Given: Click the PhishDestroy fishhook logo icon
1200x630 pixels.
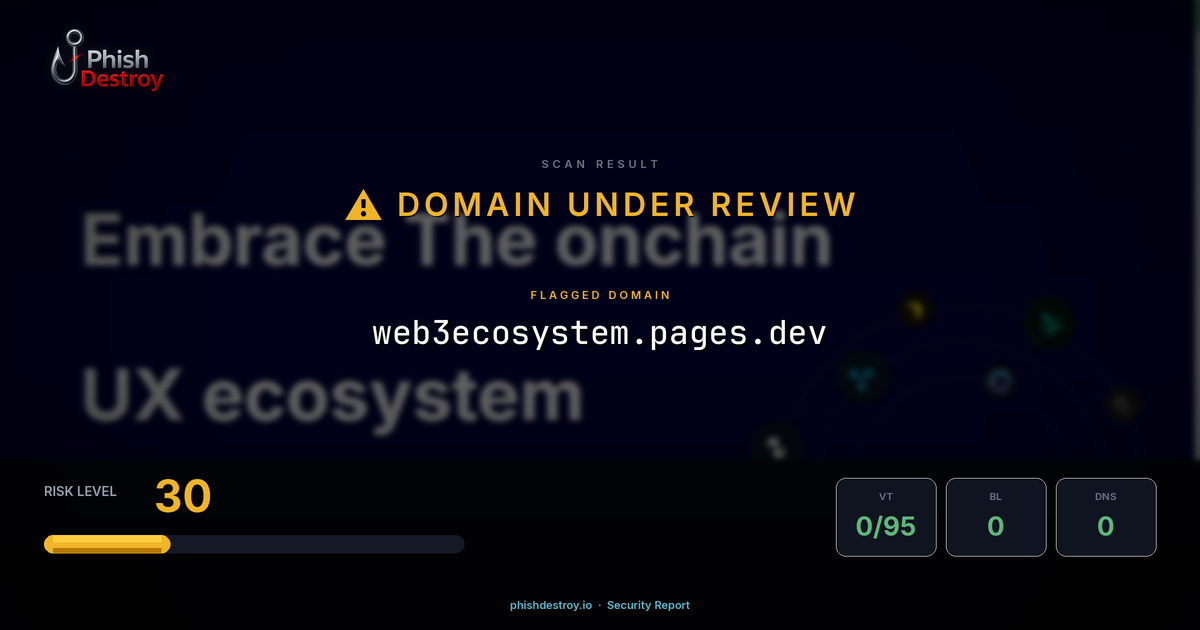Looking at the screenshot, I should tap(66, 58).
